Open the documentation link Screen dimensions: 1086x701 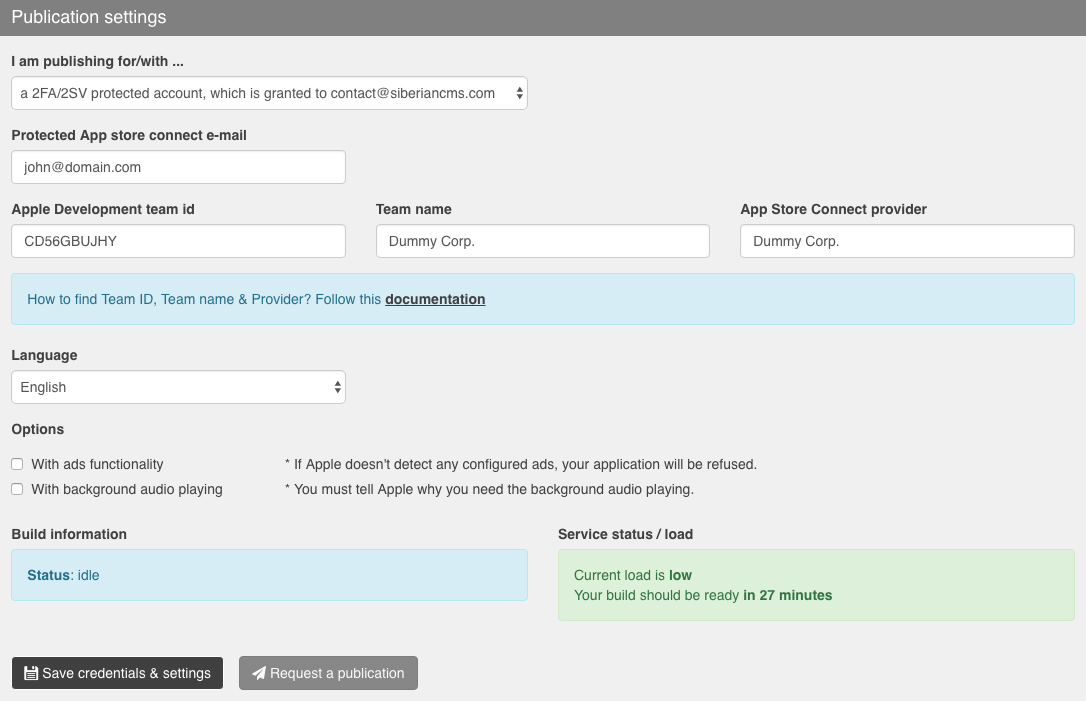click(435, 299)
